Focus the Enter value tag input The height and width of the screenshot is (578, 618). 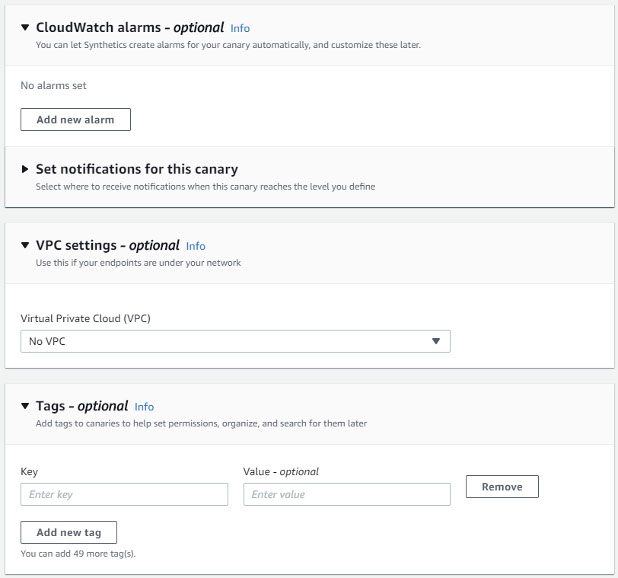346,494
